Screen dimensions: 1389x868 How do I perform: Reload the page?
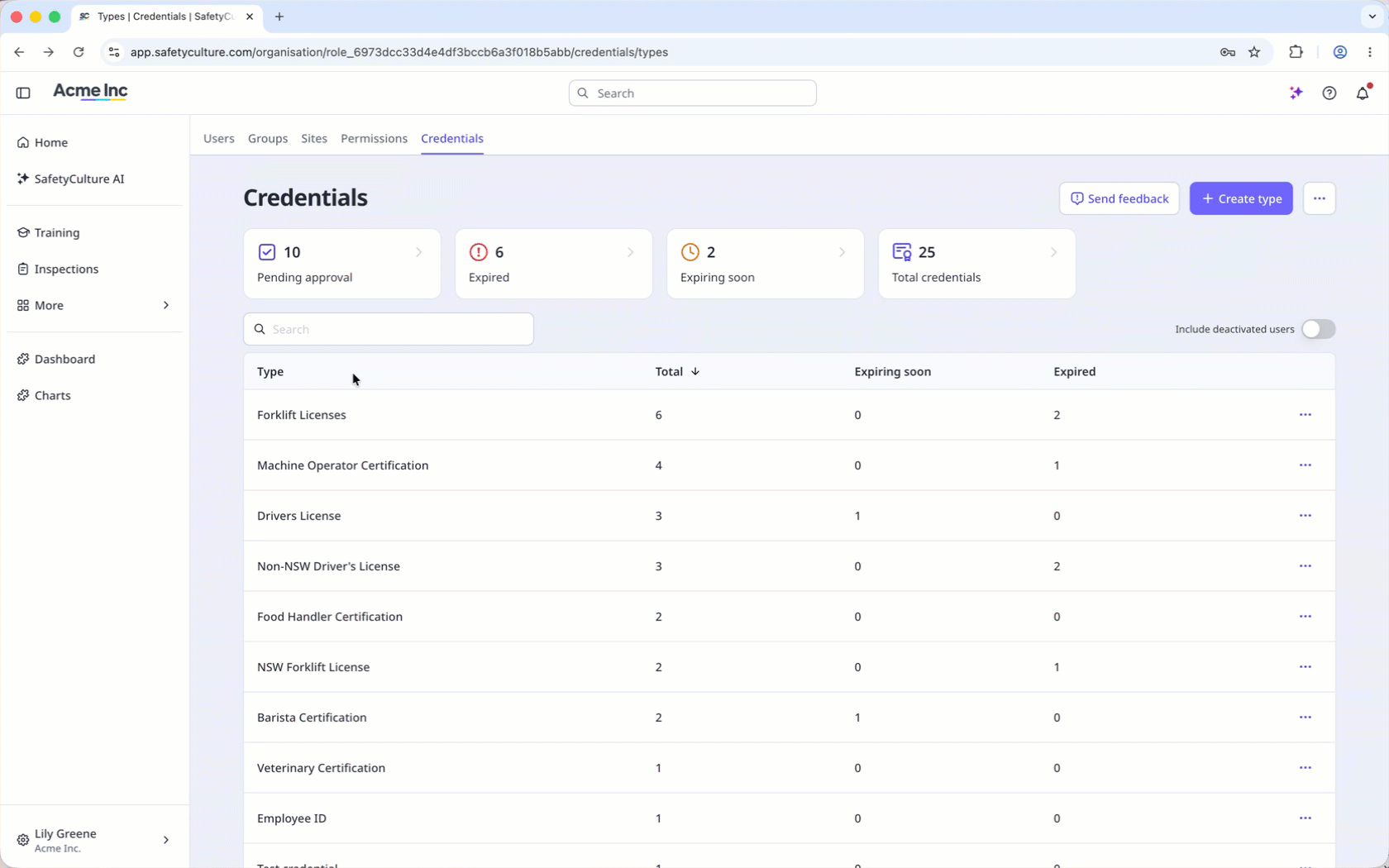79,52
